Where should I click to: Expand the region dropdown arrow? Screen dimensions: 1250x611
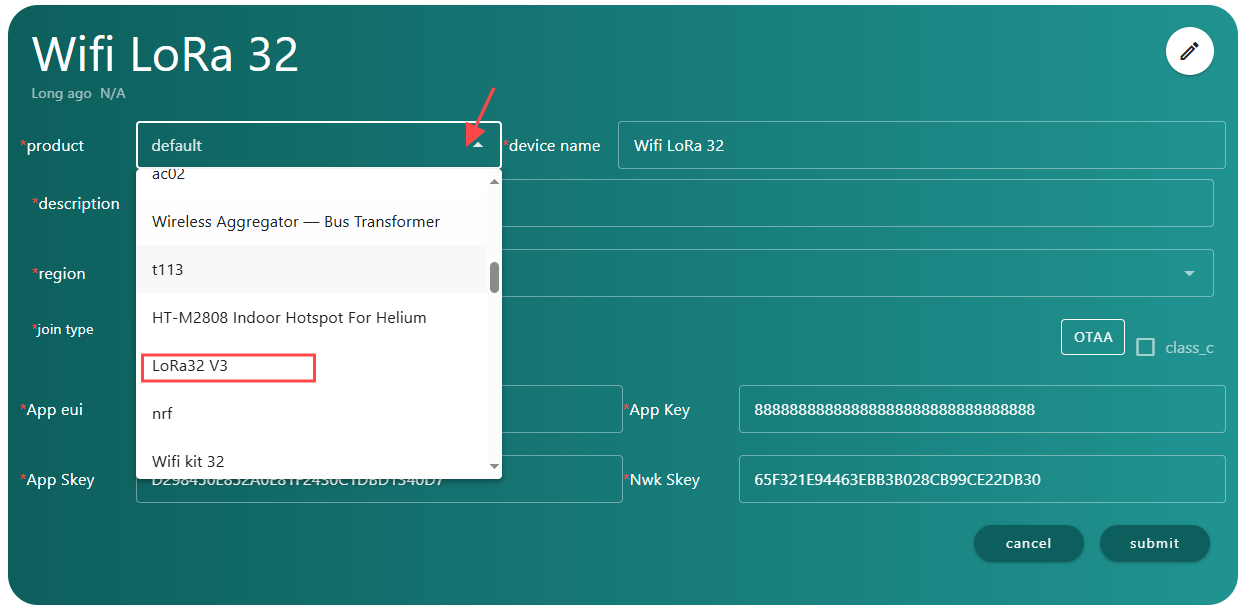coord(1189,273)
